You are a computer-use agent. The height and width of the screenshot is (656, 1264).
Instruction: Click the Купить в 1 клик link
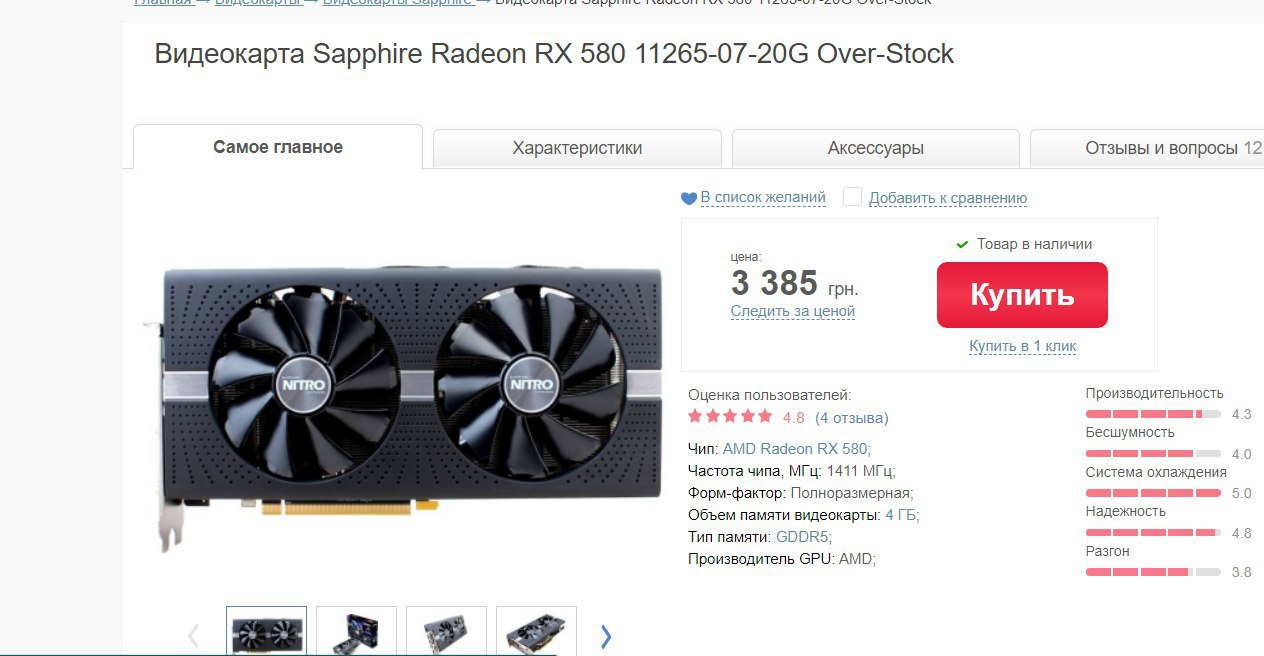tap(1022, 346)
